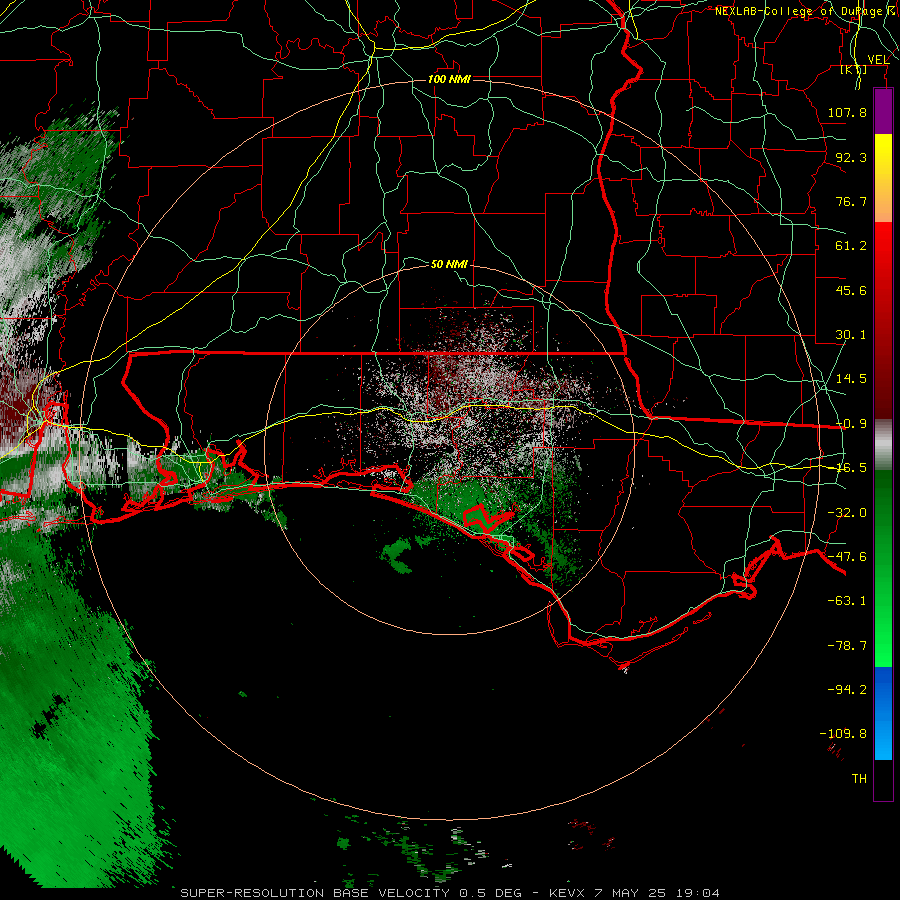
Task: Click the -78.7 velocity scale value
Action: [x=847, y=646]
